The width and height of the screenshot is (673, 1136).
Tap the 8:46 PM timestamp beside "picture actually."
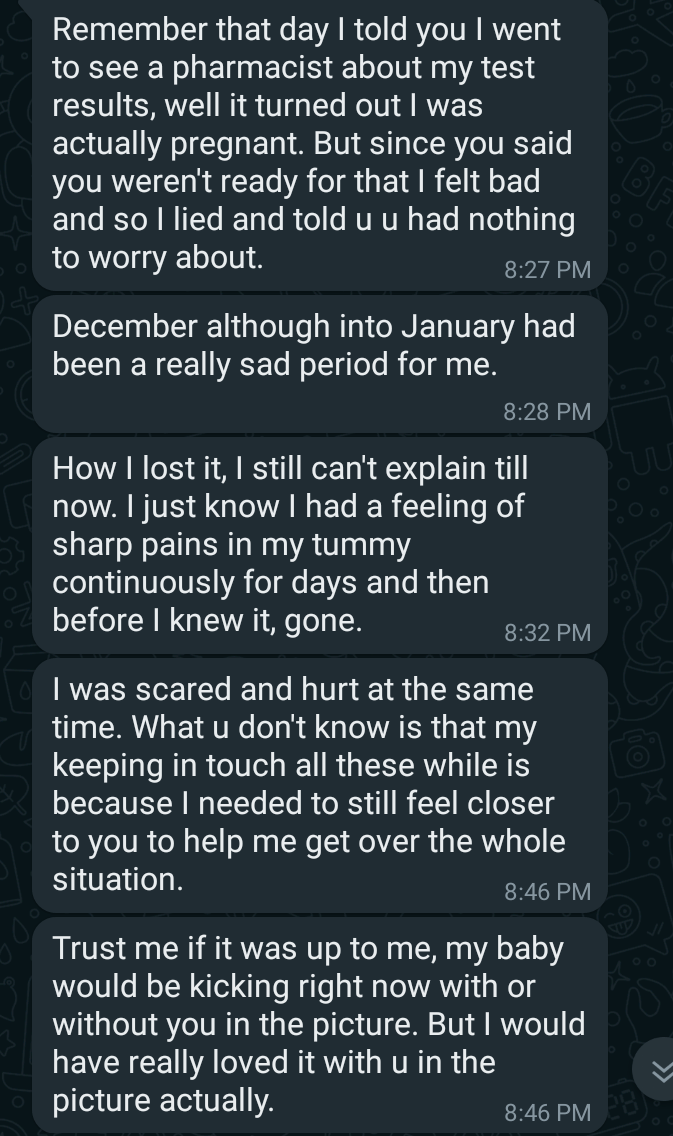pyautogui.click(x=547, y=1113)
